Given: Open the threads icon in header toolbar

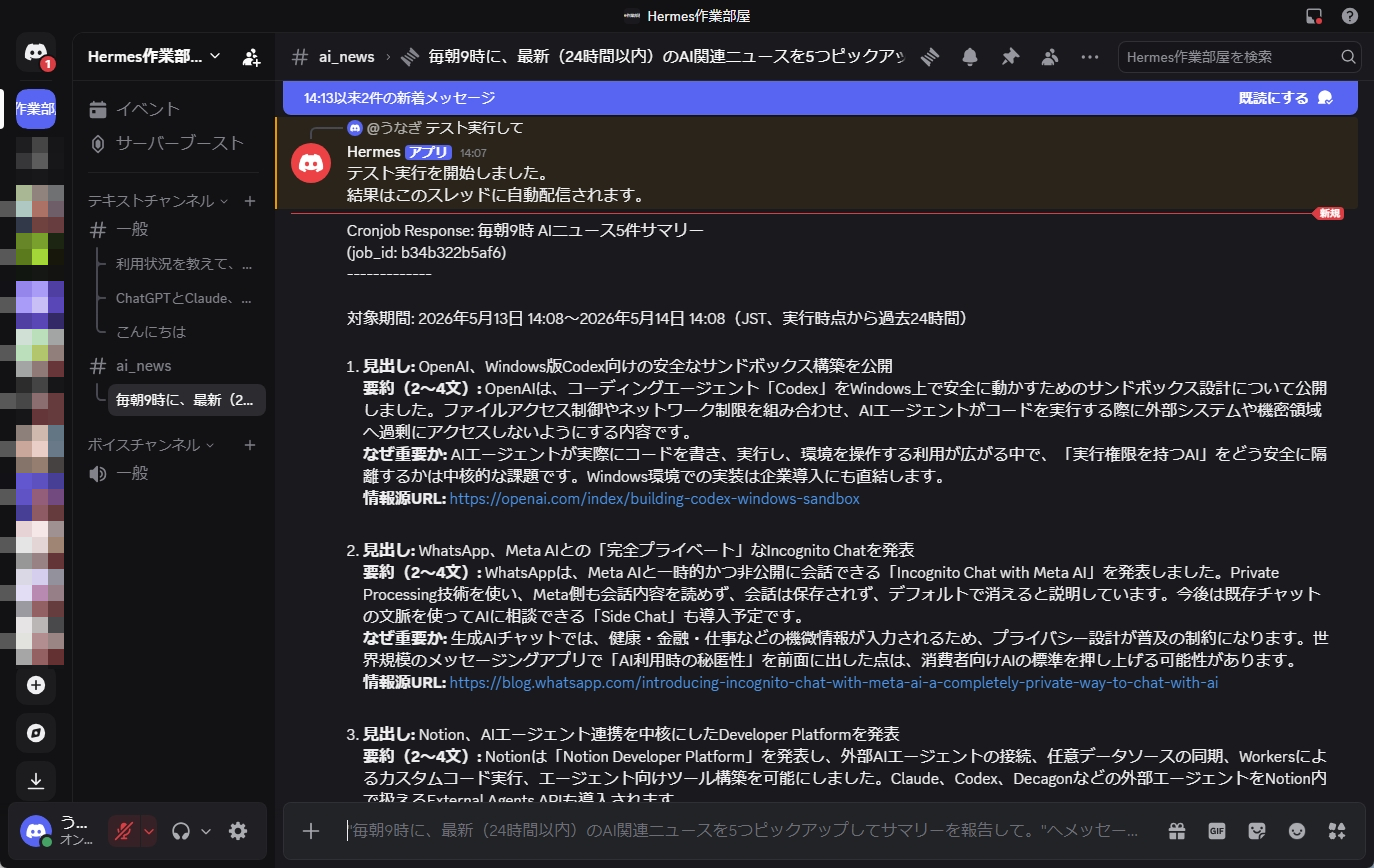Looking at the screenshot, I should click(x=931, y=57).
